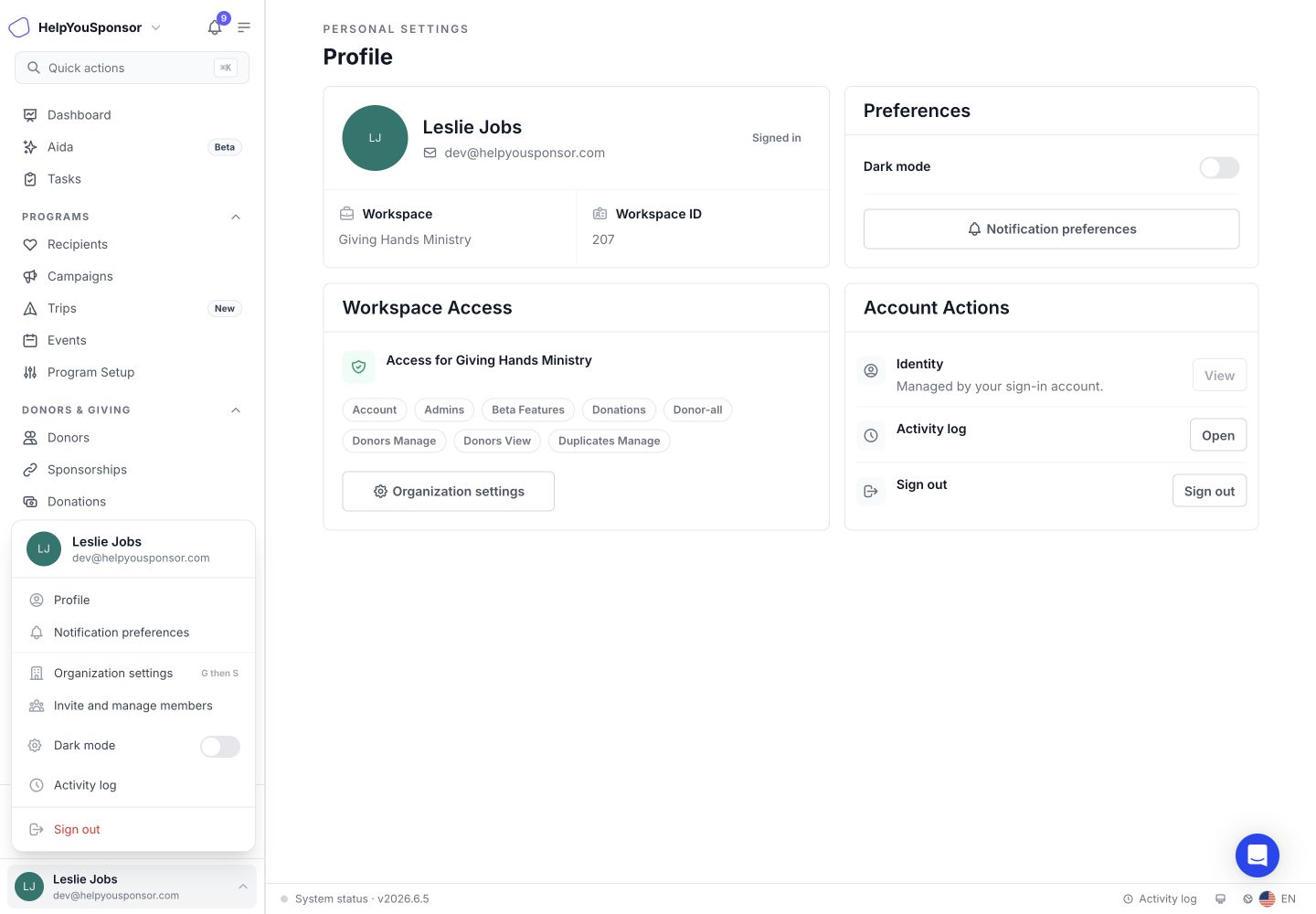Select Invite and manage members in popup
The image size is (1316, 914).
click(133, 706)
